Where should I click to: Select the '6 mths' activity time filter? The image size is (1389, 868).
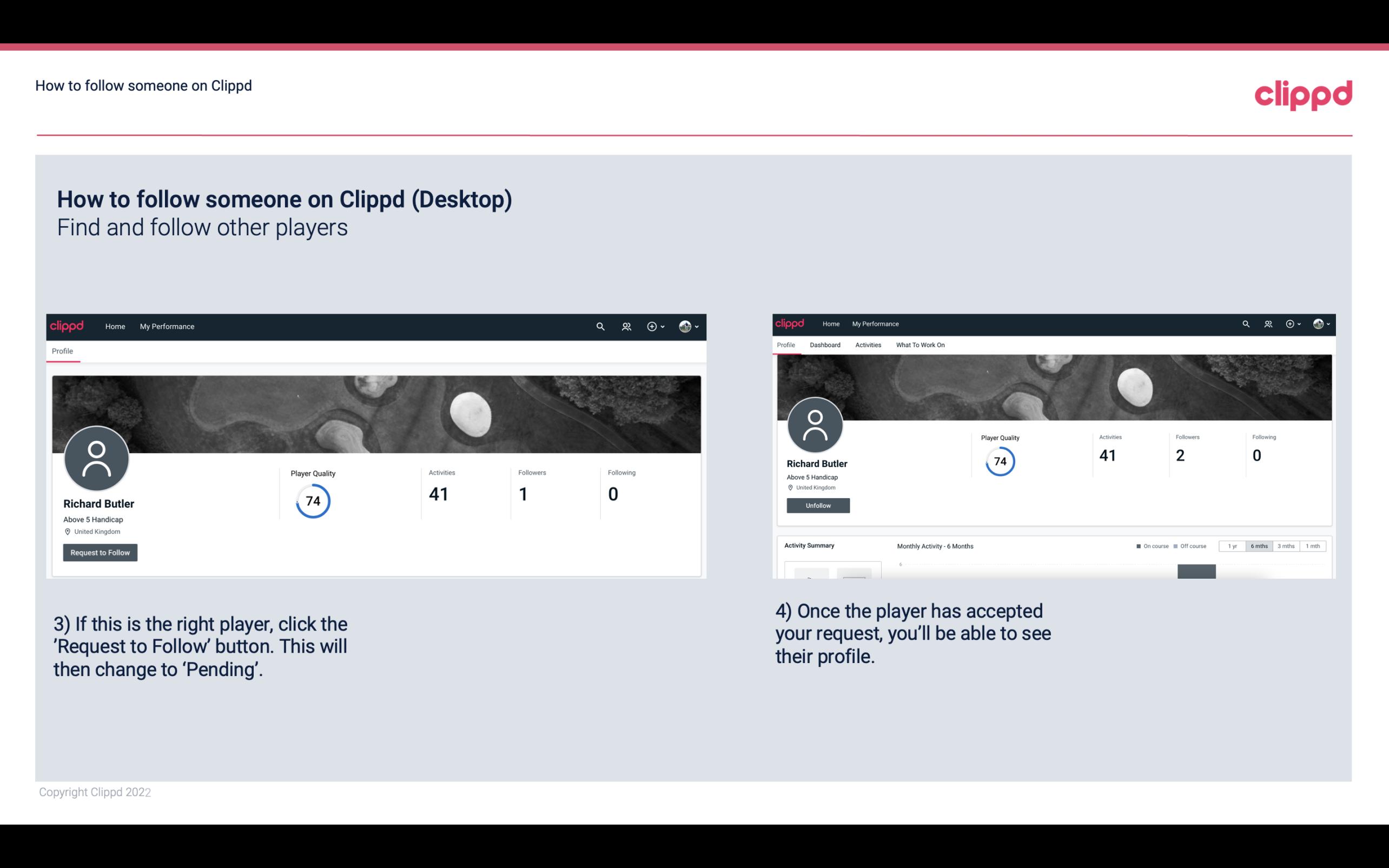coord(1259,546)
